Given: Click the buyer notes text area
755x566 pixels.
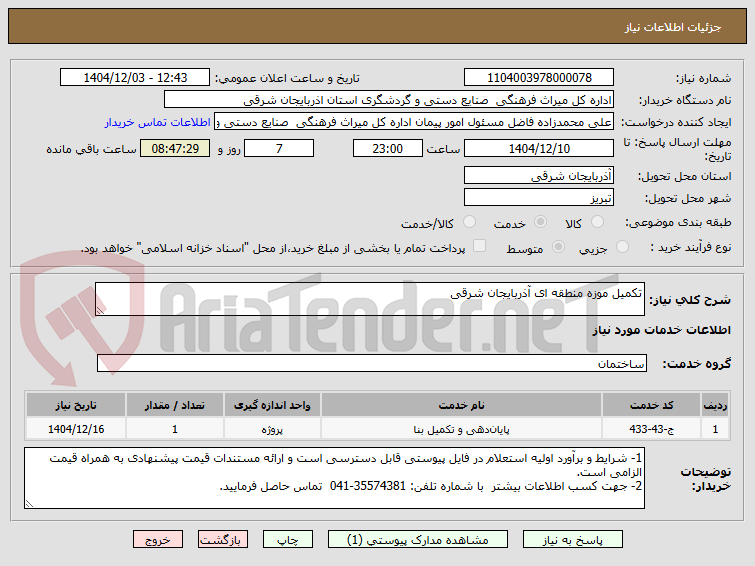Looking at the screenshot, I should [334, 478].
